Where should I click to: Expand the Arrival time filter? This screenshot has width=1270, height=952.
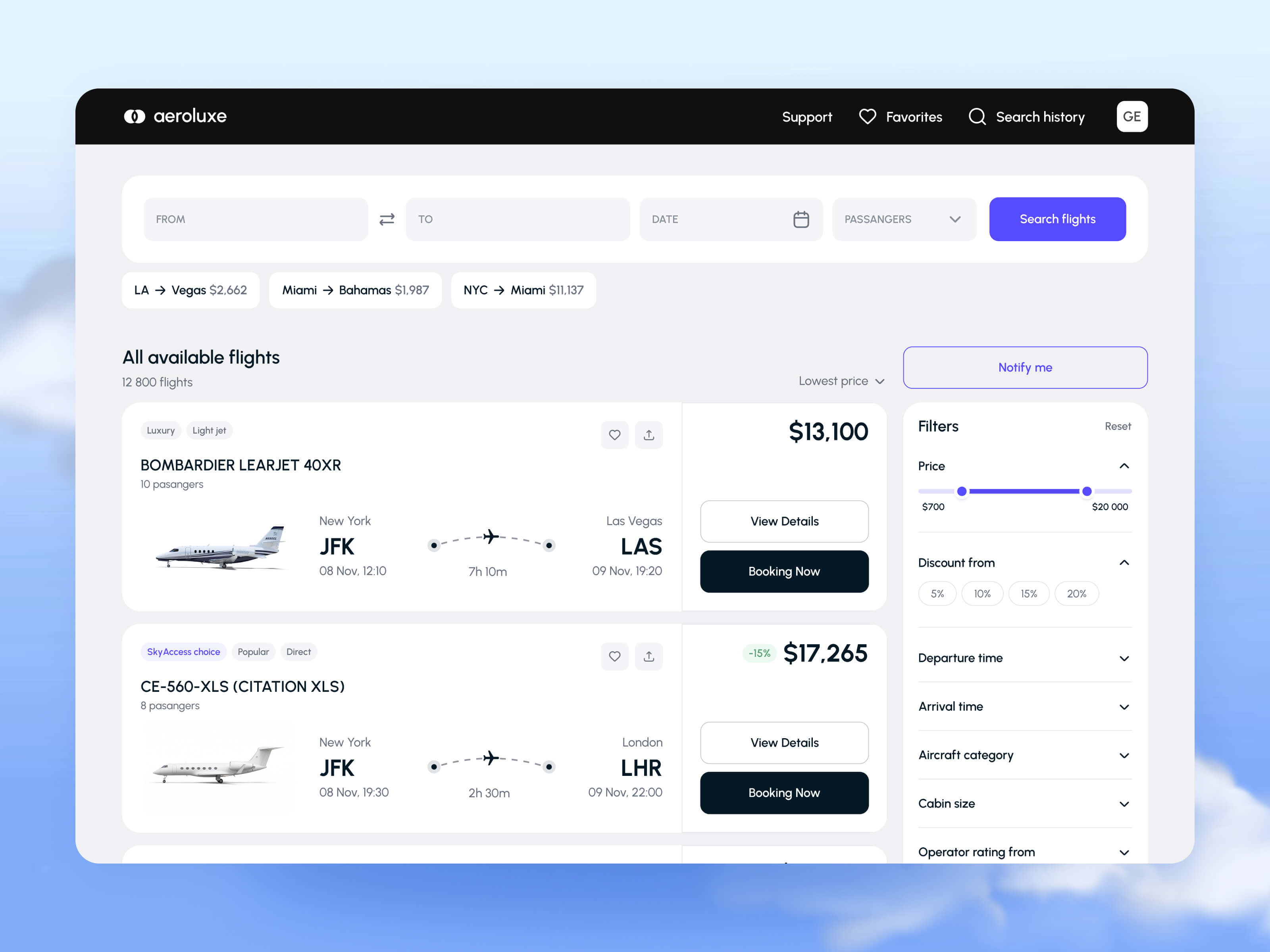point(1025,706)
